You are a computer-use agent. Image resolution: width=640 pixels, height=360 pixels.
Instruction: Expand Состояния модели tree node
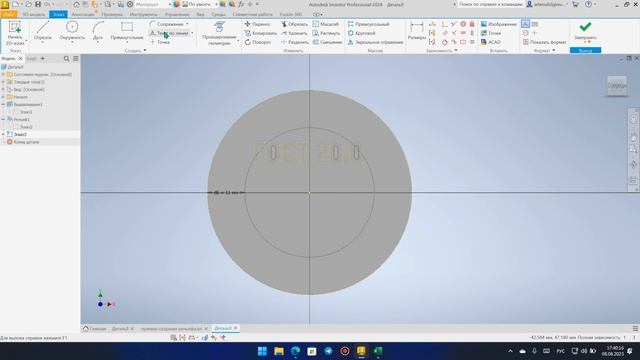click(3, 75)
